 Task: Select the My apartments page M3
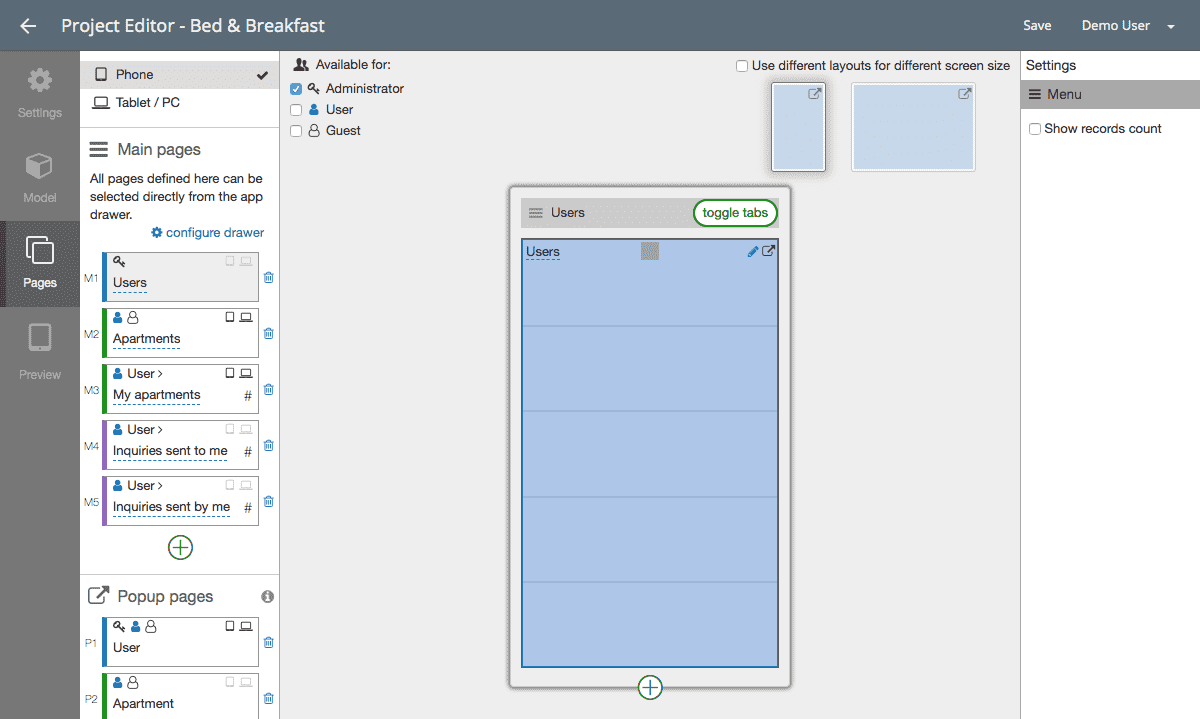coord(180,389)
